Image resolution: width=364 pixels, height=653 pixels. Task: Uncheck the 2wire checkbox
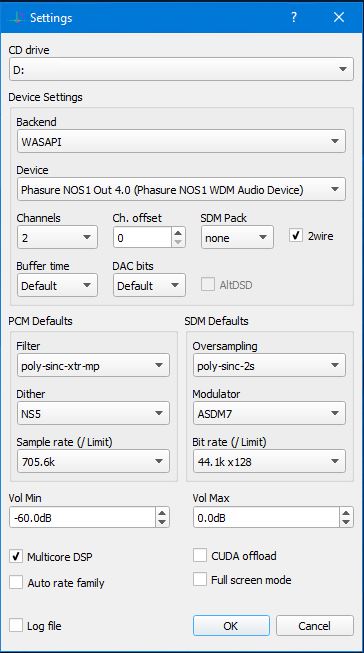coord(296,236)
